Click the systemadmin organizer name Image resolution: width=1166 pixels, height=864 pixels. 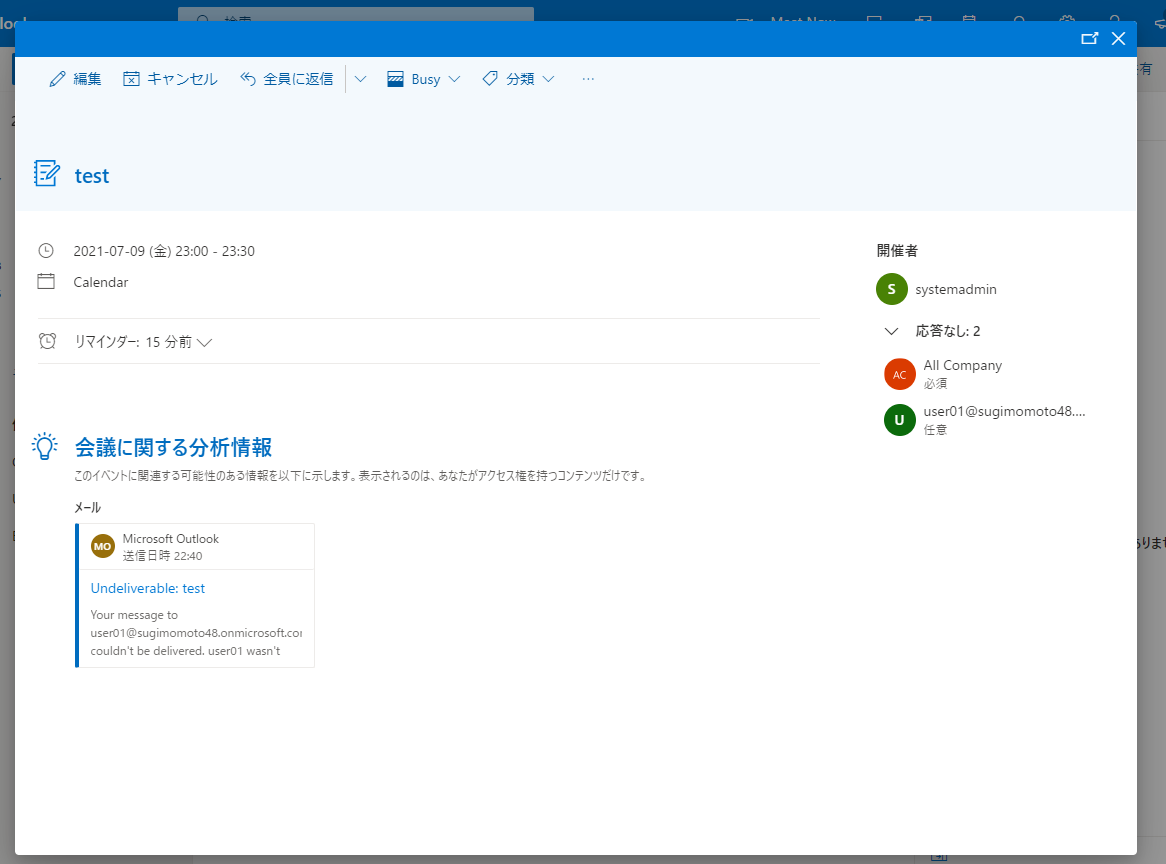[956, 289]
